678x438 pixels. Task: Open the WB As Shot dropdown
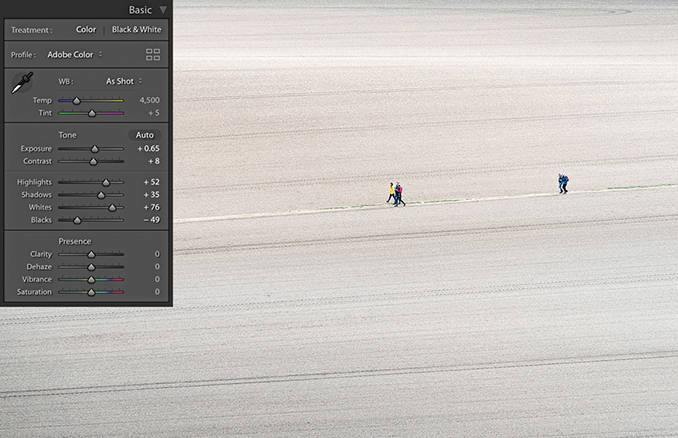coord(124,81)
